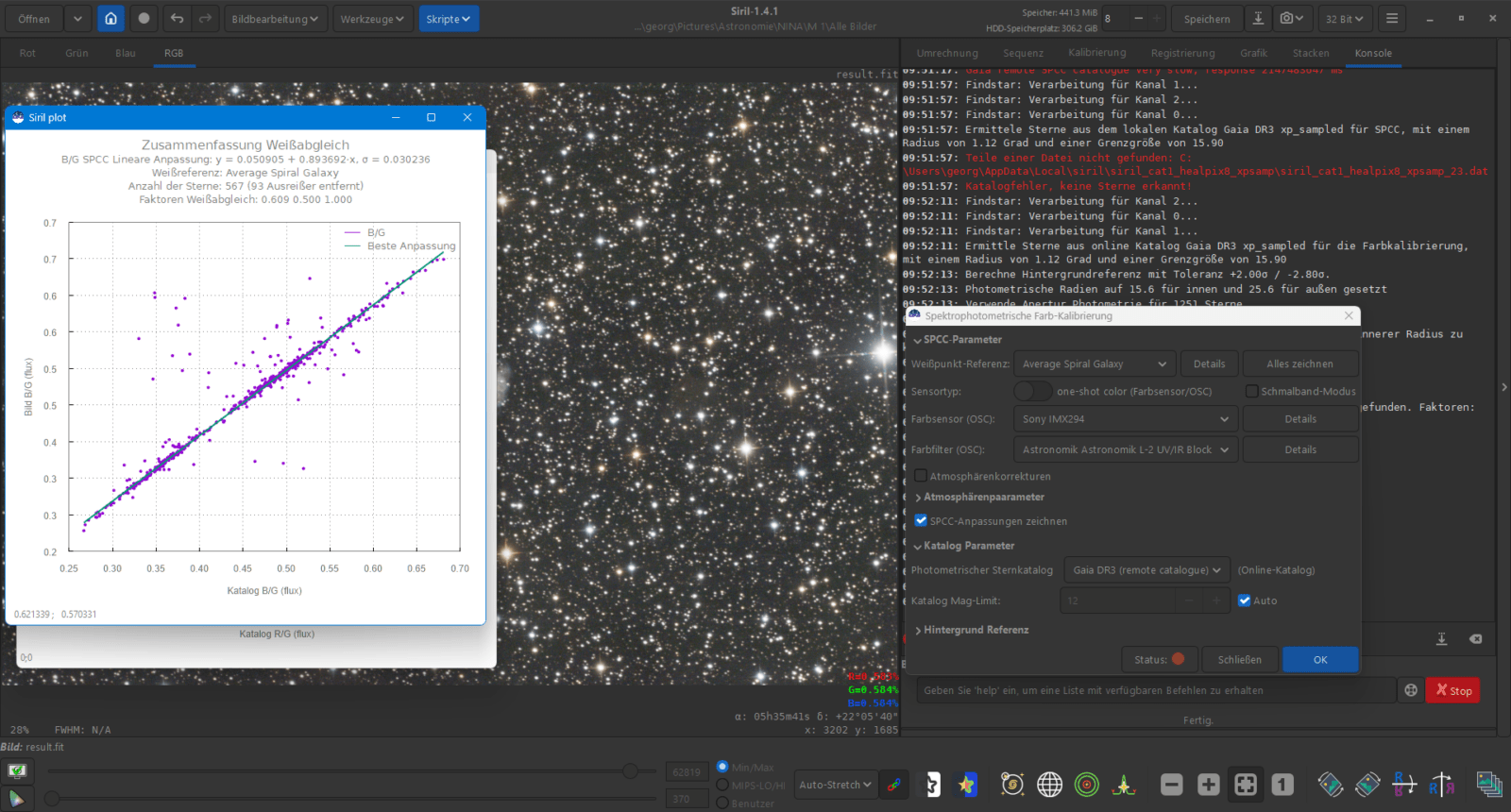The width and height of the screenshot is (1511, 812).
Task: Click the Alles zeichnen button
Action: [1299, 364]
